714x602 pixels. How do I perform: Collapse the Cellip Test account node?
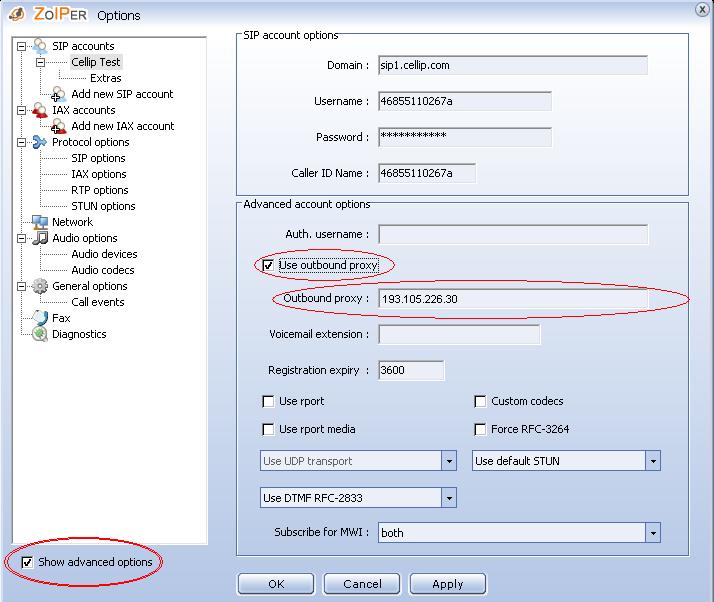40,62
